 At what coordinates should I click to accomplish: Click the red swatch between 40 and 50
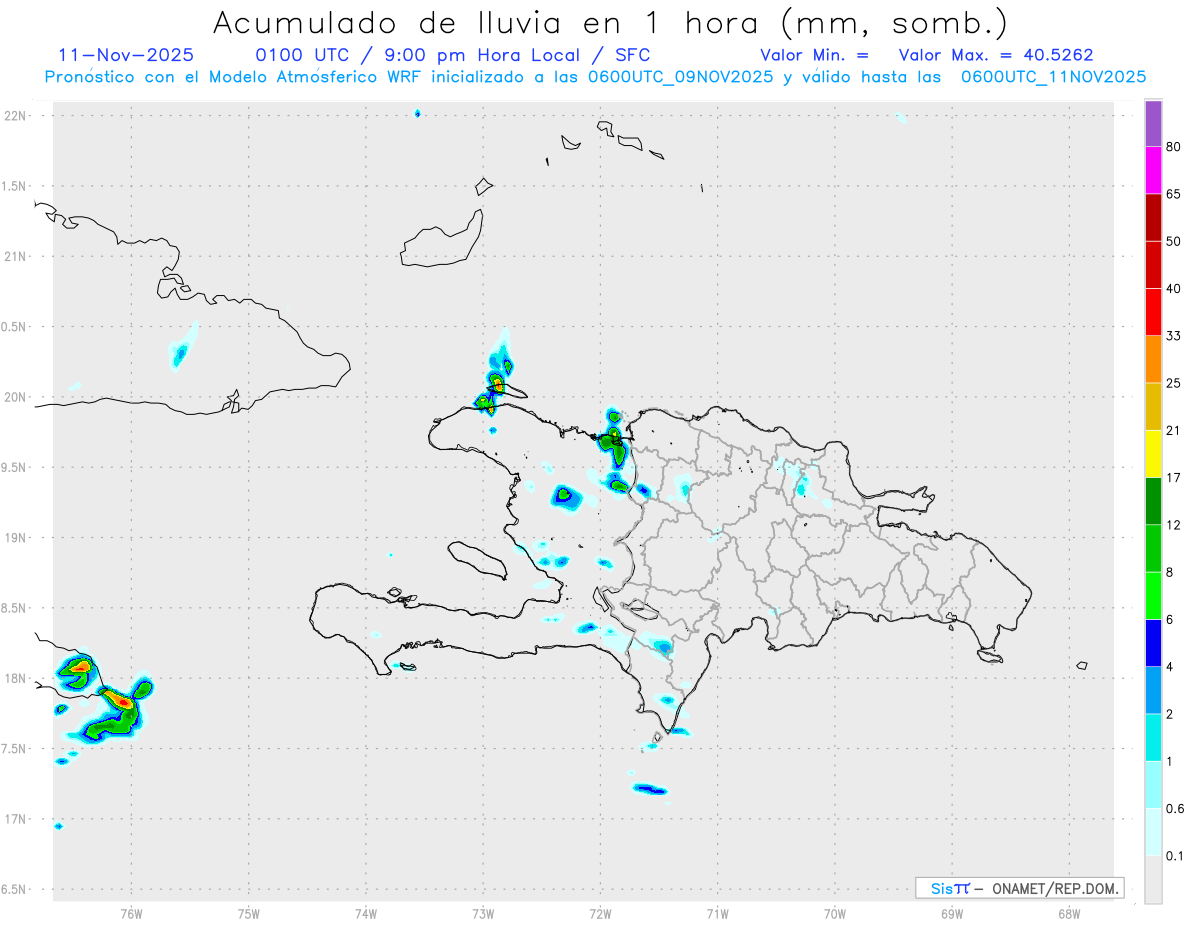point(1153,265)
